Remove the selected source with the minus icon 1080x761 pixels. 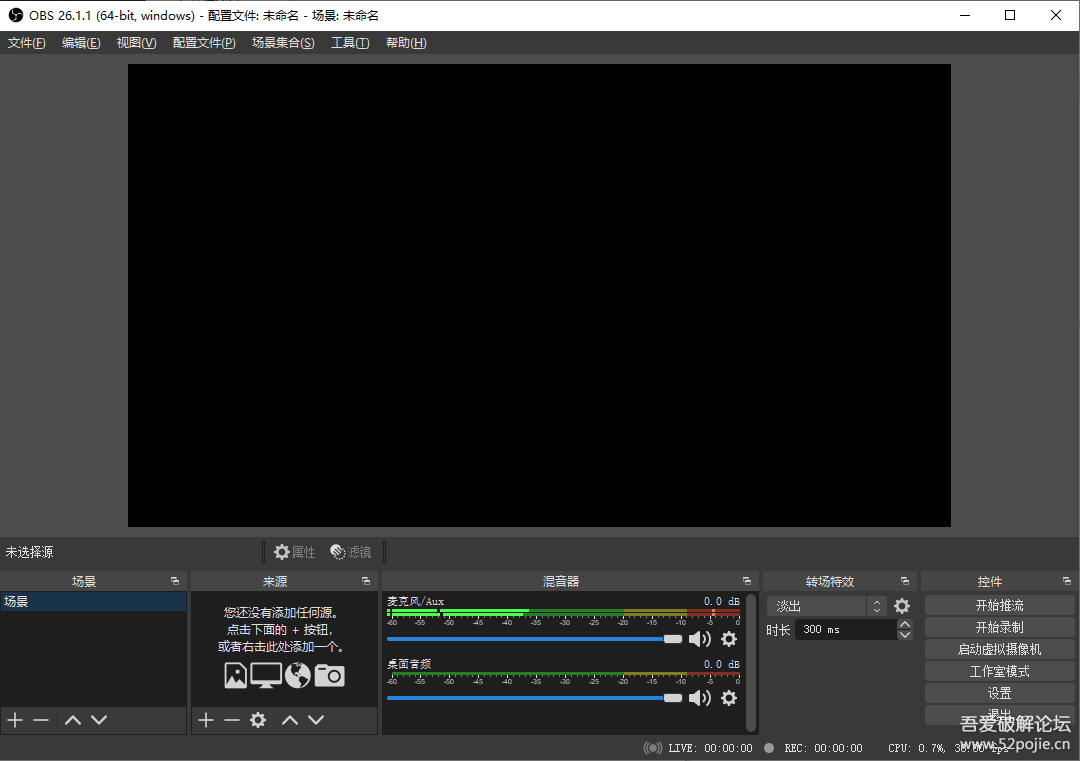[232, 720]
